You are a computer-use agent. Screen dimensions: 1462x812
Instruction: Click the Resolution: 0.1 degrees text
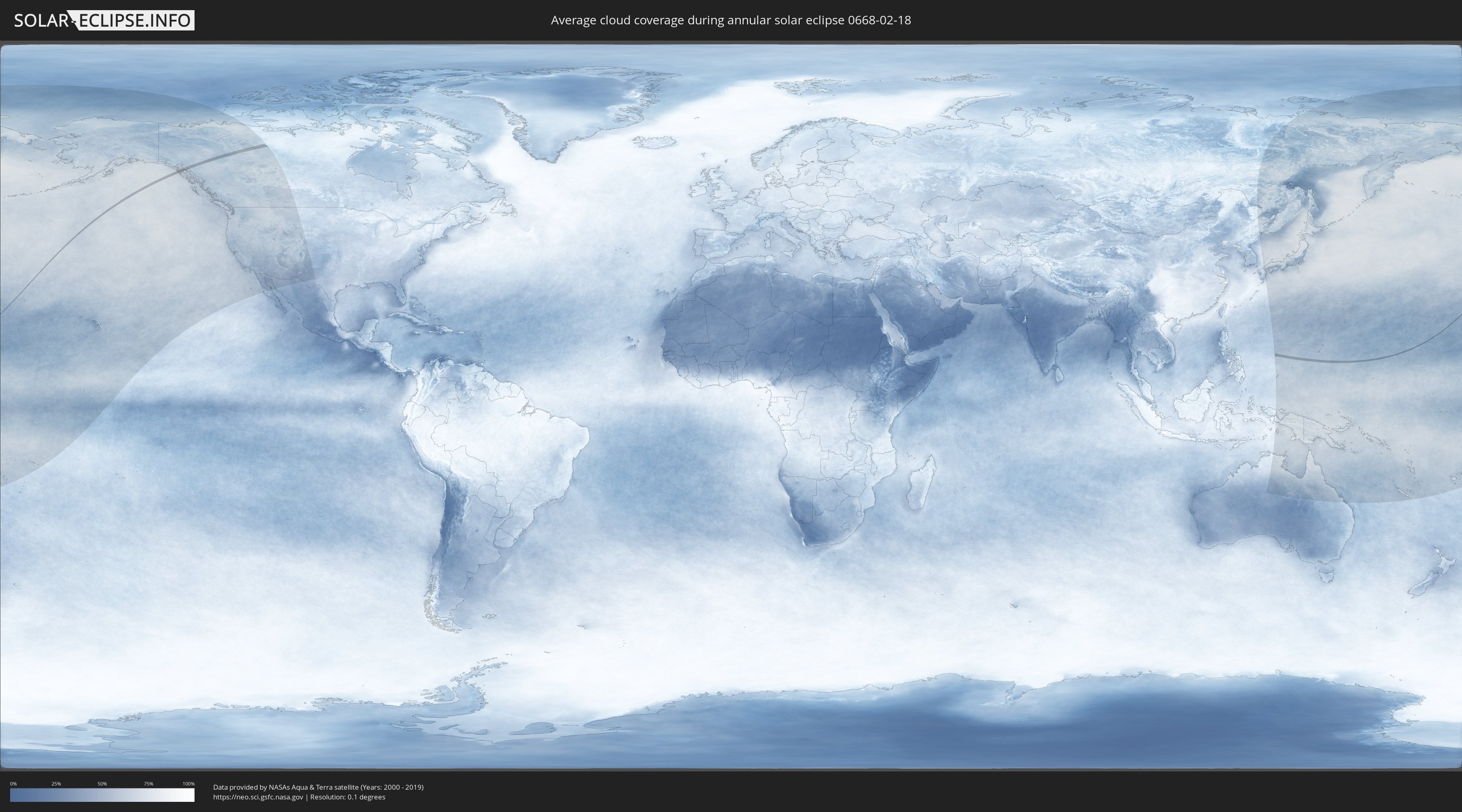point(347,797)
